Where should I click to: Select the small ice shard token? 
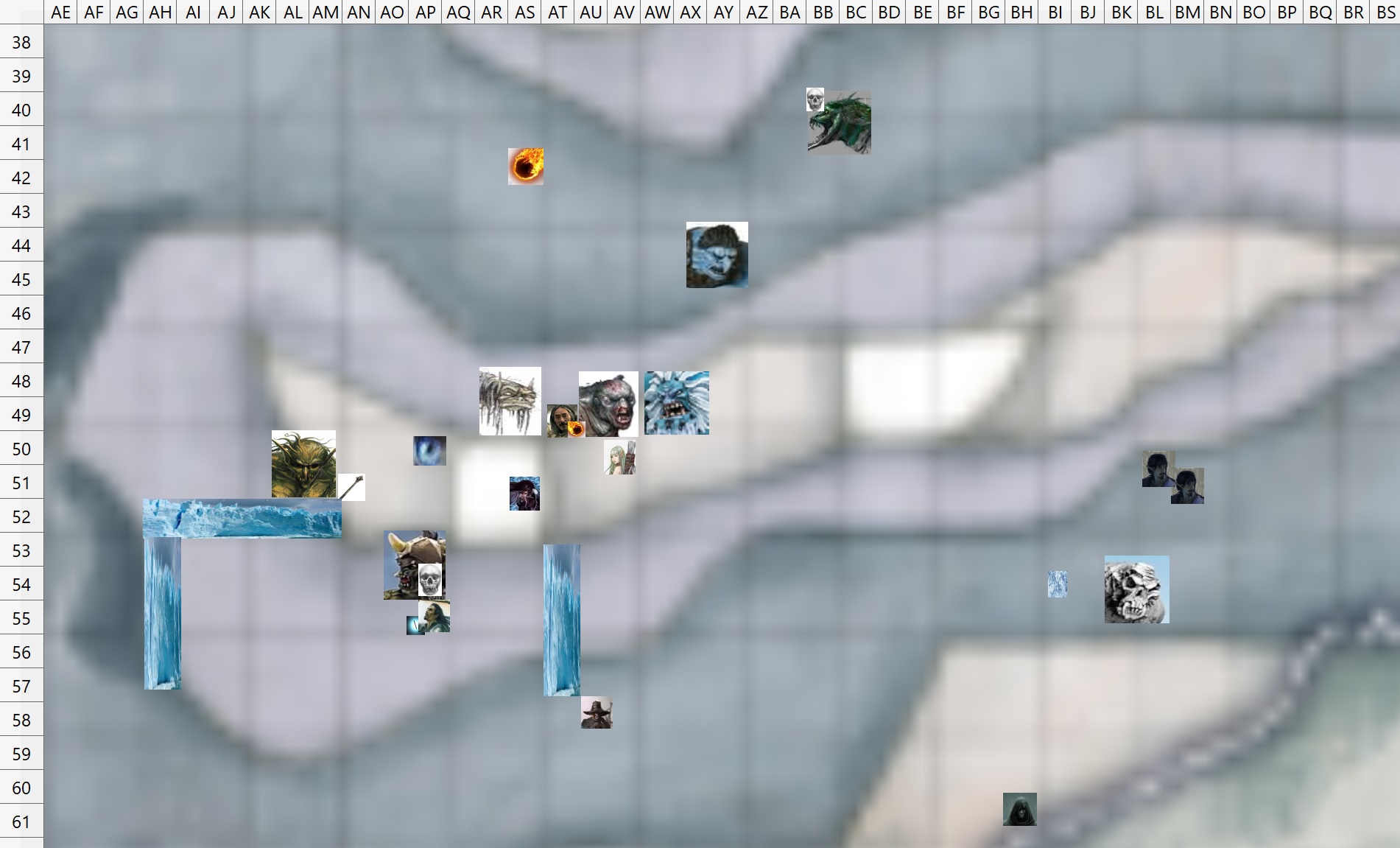pyautogui.click(x=1058, y=584)
